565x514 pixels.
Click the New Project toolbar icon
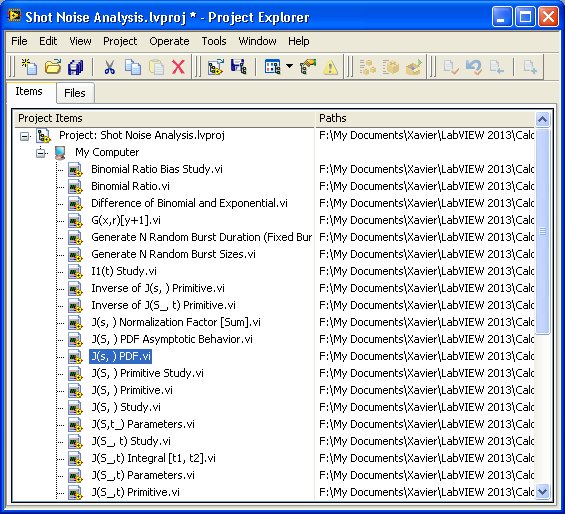[29, 67]
